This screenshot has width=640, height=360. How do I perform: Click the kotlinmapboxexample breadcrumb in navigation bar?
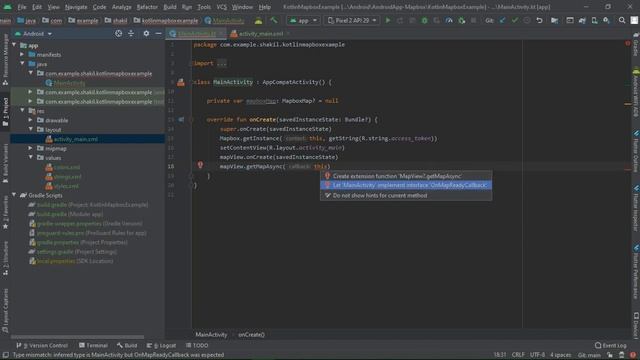166,20
